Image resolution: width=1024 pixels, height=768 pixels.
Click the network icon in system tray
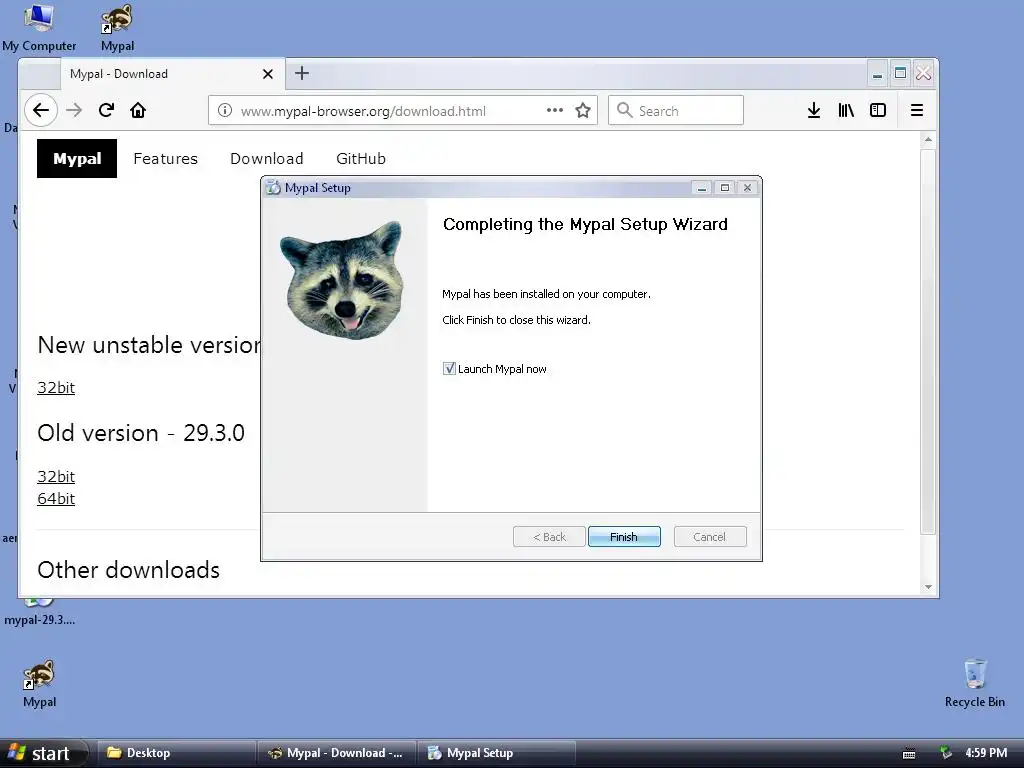point(945,753)
